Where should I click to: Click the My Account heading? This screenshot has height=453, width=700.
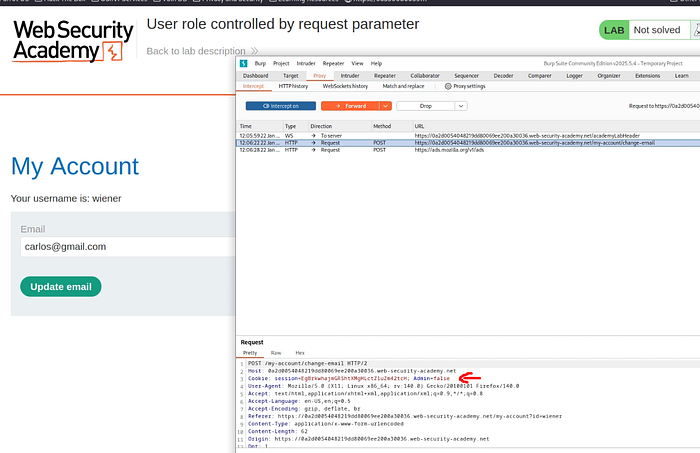click(x=75, y=166)
